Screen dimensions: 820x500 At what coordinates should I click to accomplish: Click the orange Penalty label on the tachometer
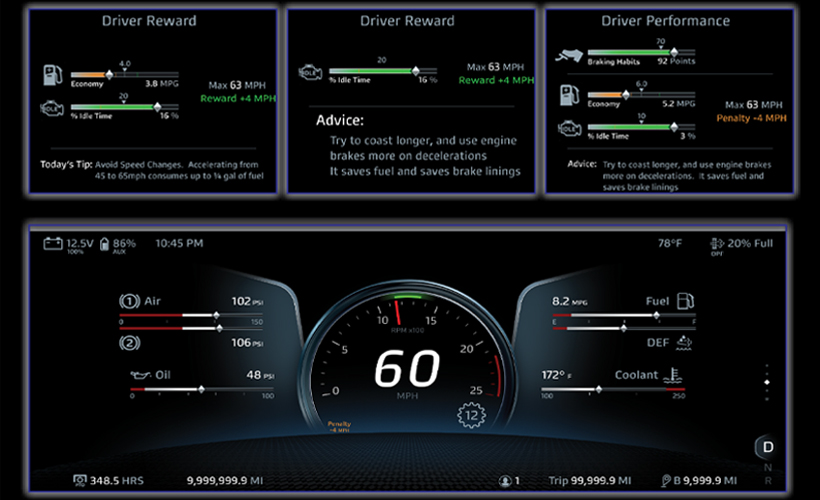coord(339,426)
